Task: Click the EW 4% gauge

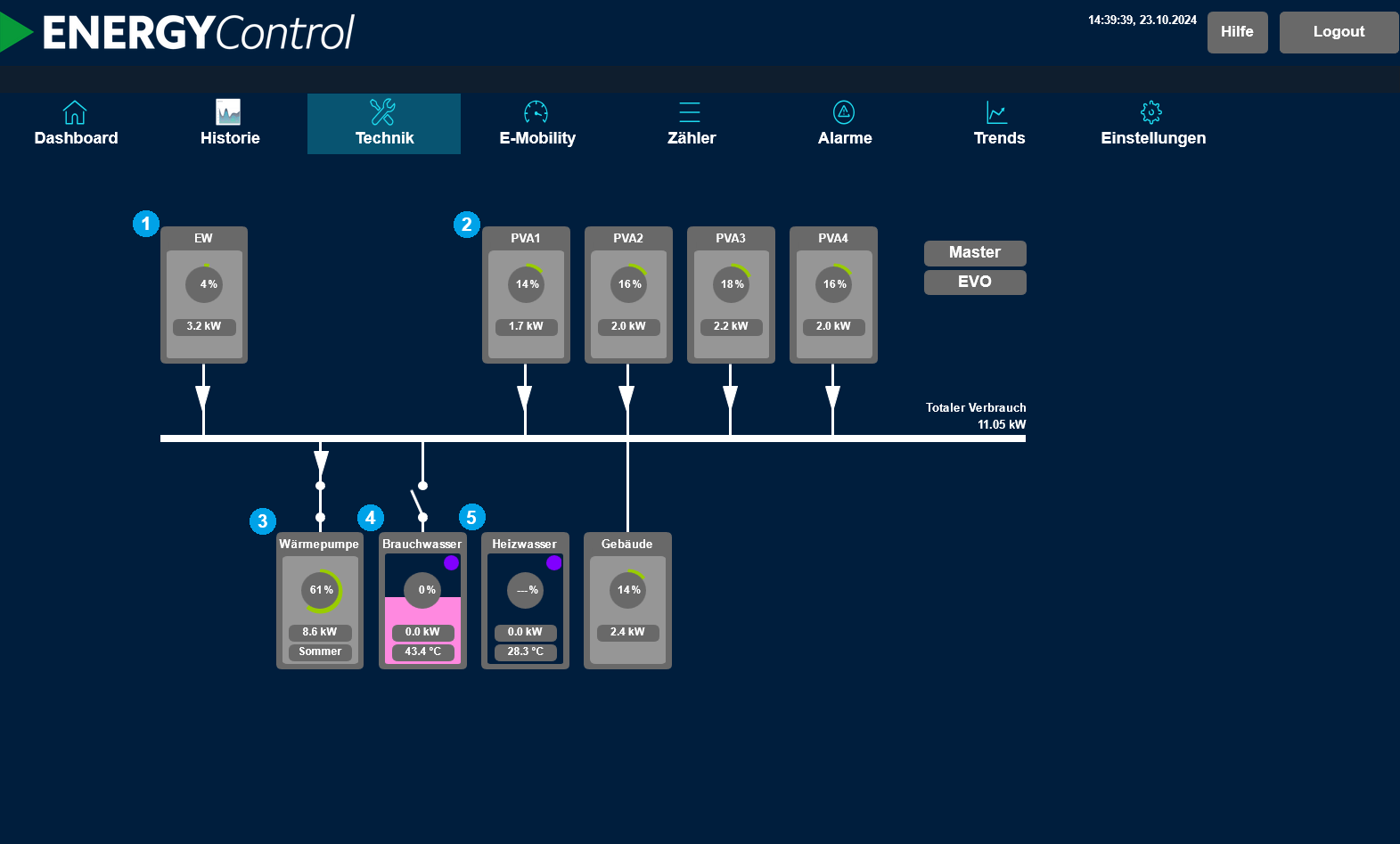Action: click(x=204, y=284)
